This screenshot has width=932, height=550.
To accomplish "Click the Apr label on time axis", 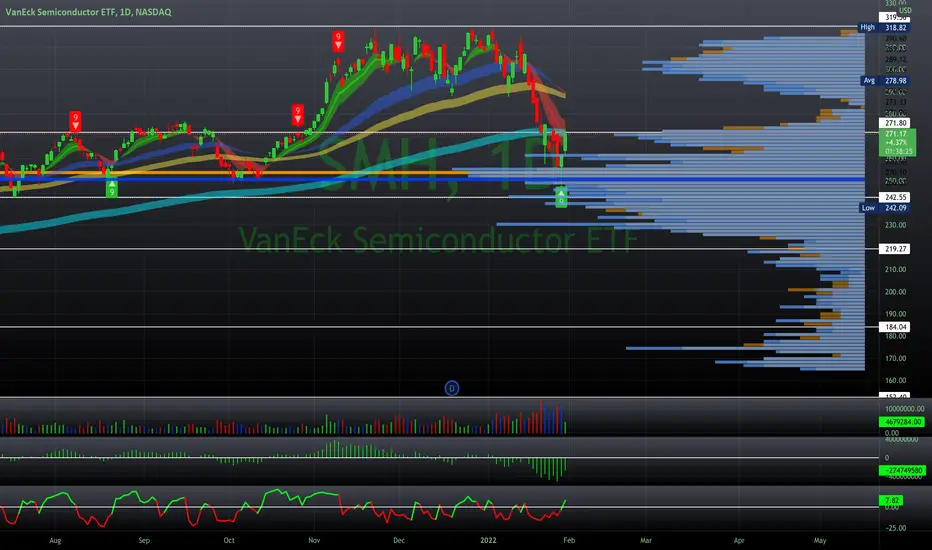I will (739, 540).
